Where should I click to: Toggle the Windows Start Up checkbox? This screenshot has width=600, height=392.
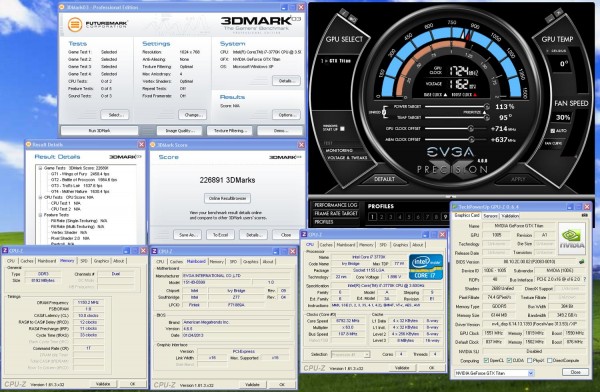[x=342, y=129]
